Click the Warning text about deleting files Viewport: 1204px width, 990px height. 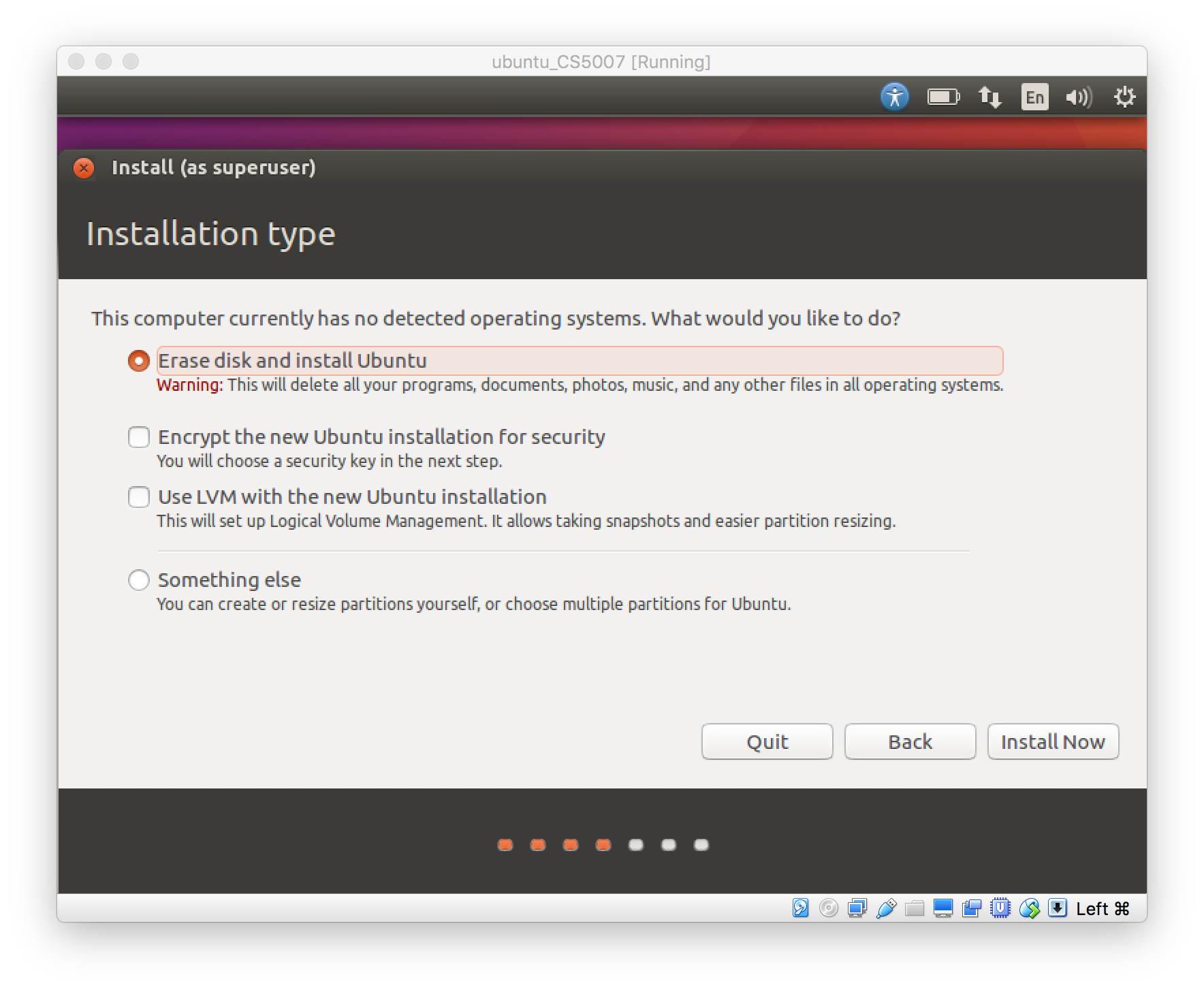[580, 385]
